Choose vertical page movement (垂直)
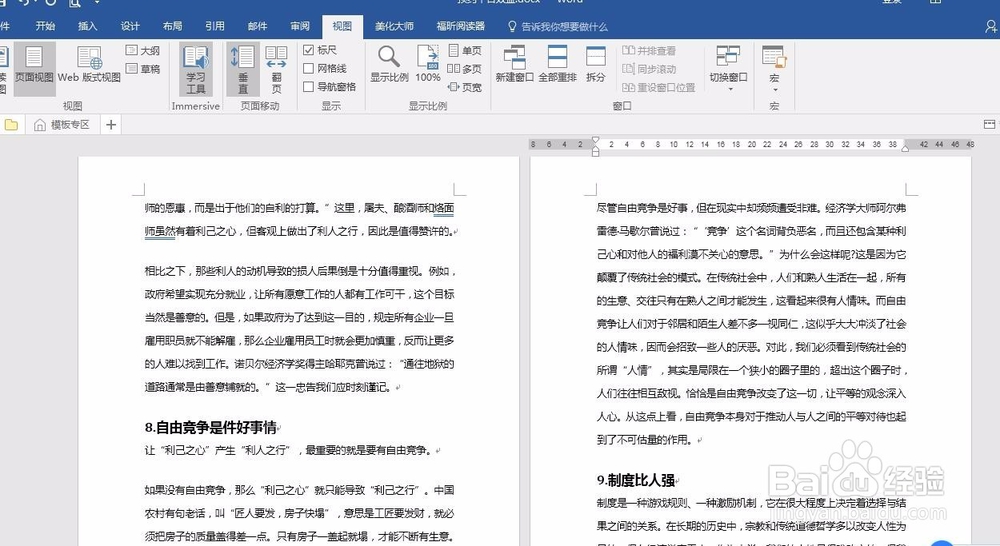 [x=243, y=69]
